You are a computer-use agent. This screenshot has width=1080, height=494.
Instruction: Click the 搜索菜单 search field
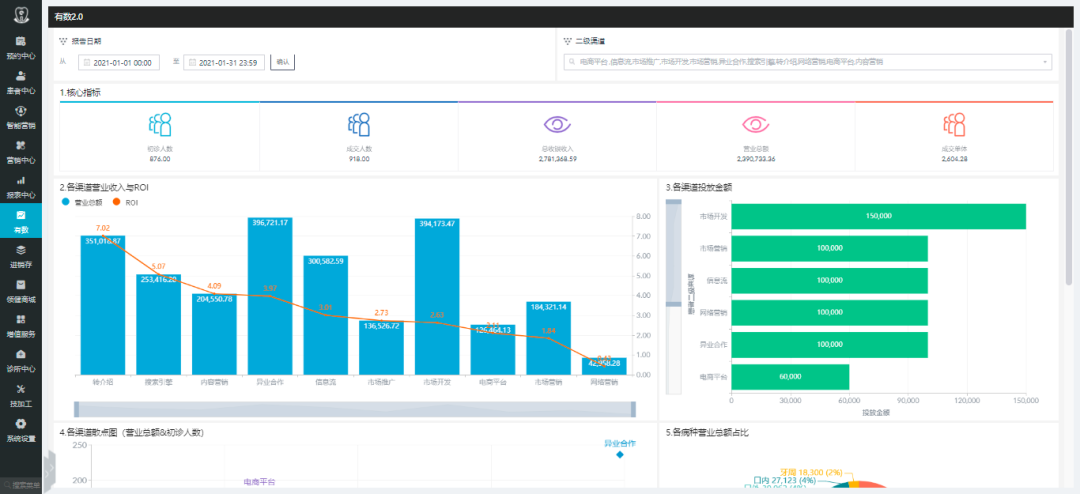click(23, 486)
